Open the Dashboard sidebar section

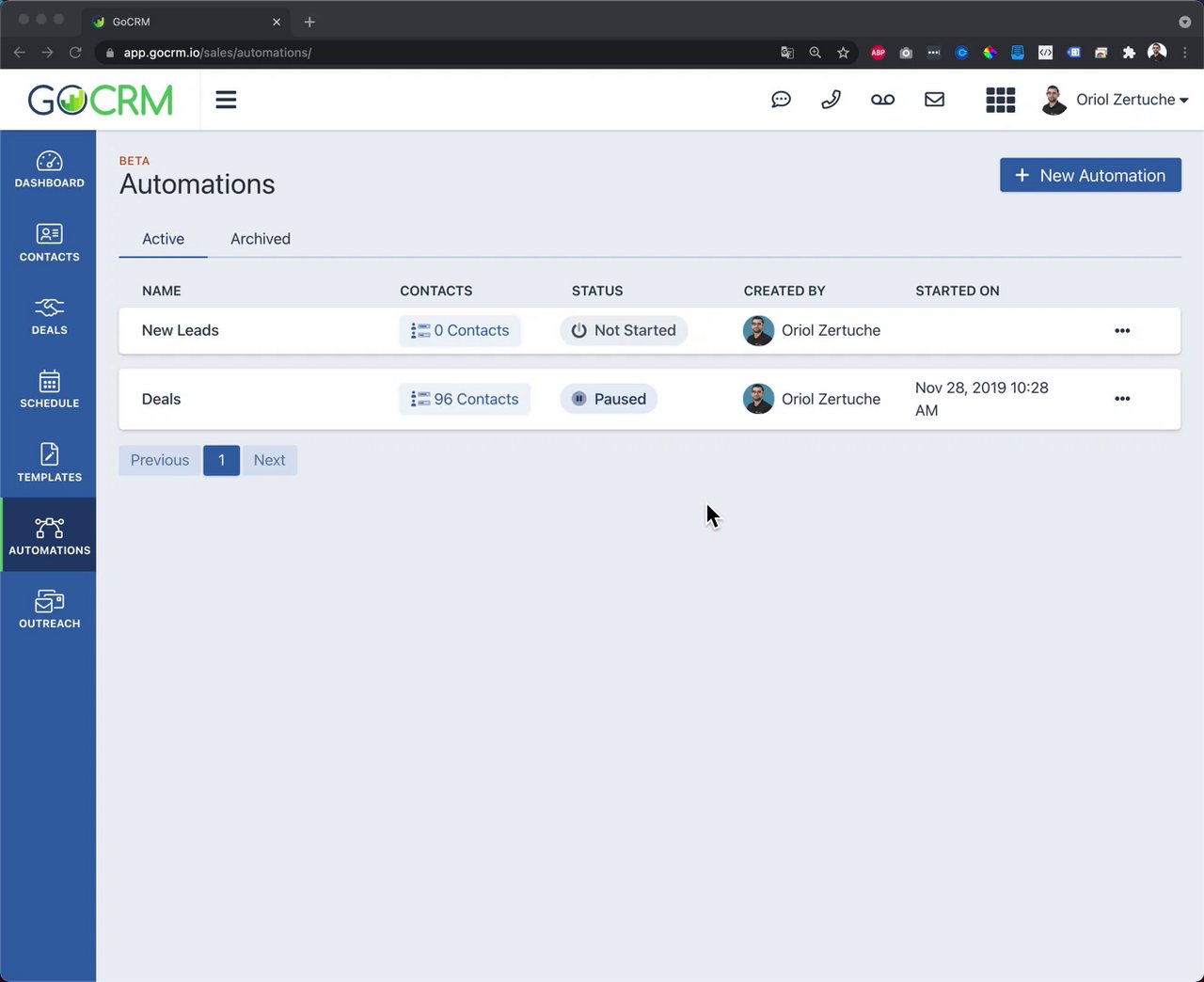coord(49,169)
